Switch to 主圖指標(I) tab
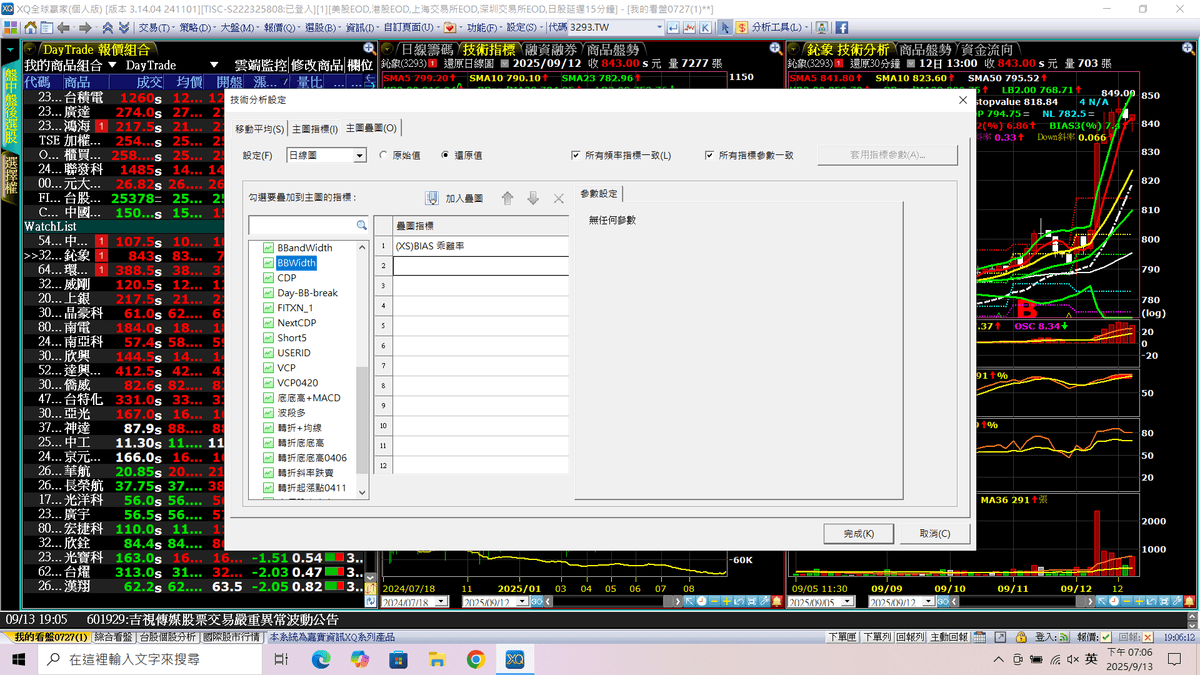This screenshot has width=1200, height=675. (314, 129)
